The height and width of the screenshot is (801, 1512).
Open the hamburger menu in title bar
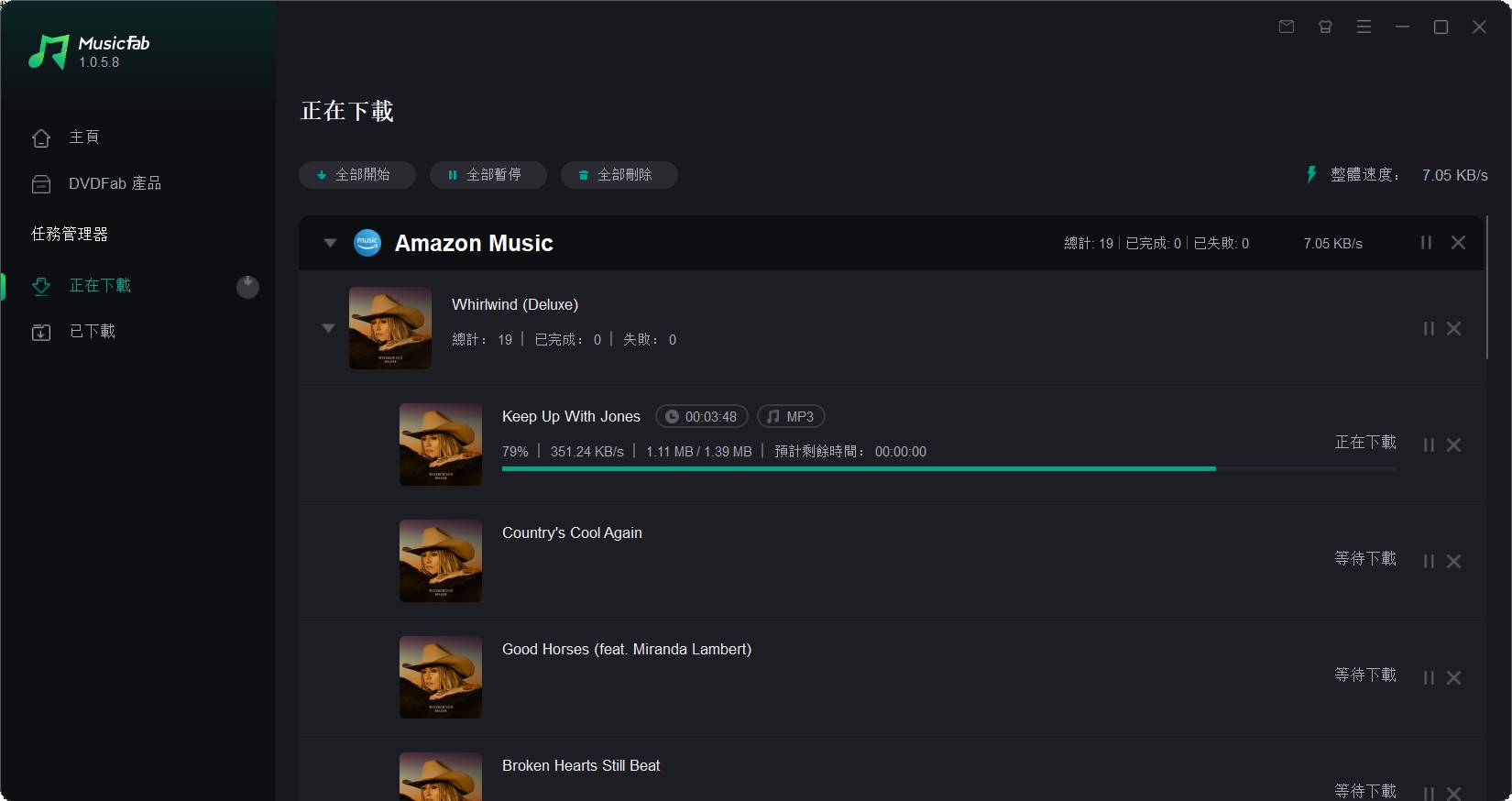pyautogui.click(x=1364, y=27)
